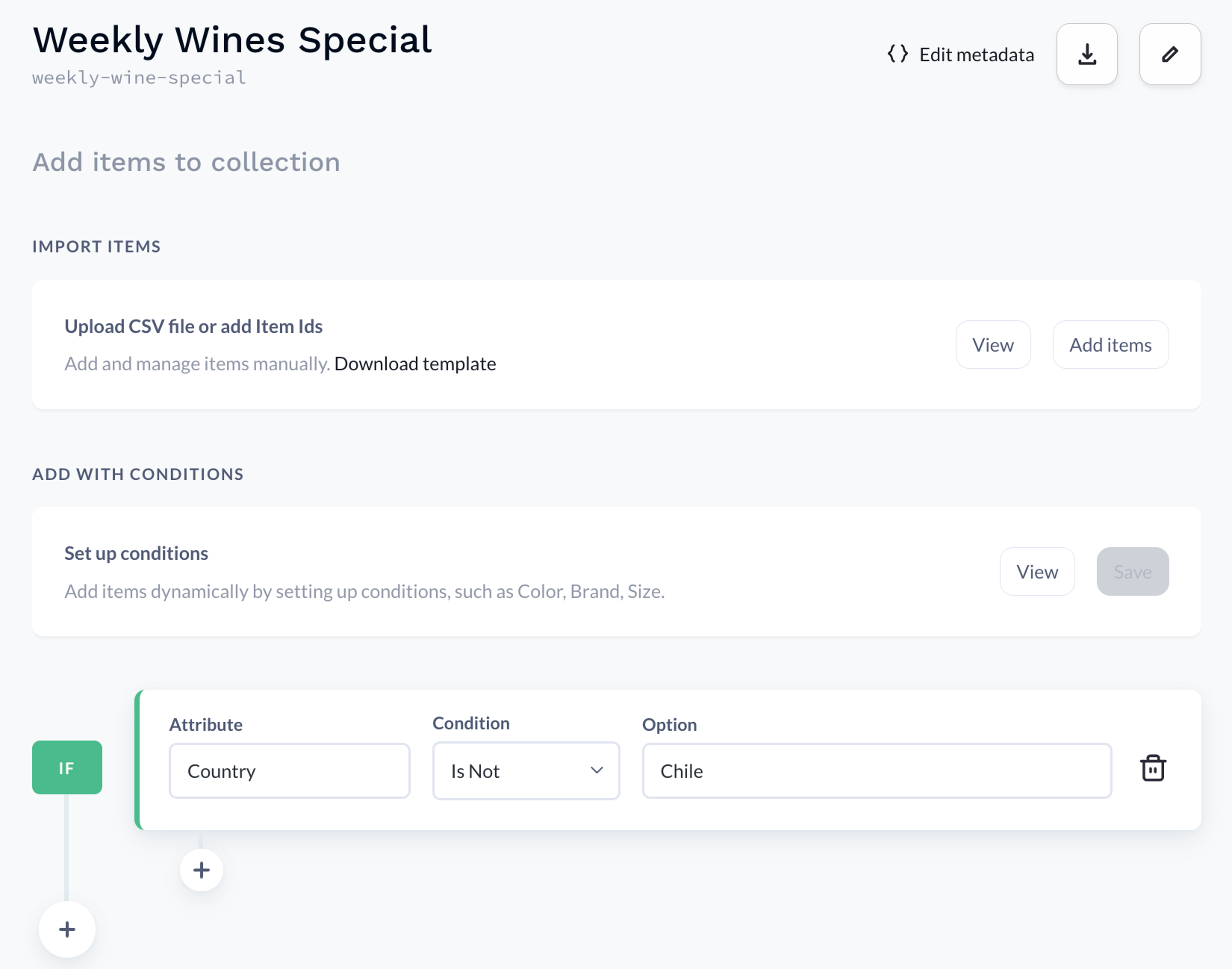Click the Set up conditions heading
Image resolution: width=1232 pixels, height=969 pixels.
coord(136,553)
